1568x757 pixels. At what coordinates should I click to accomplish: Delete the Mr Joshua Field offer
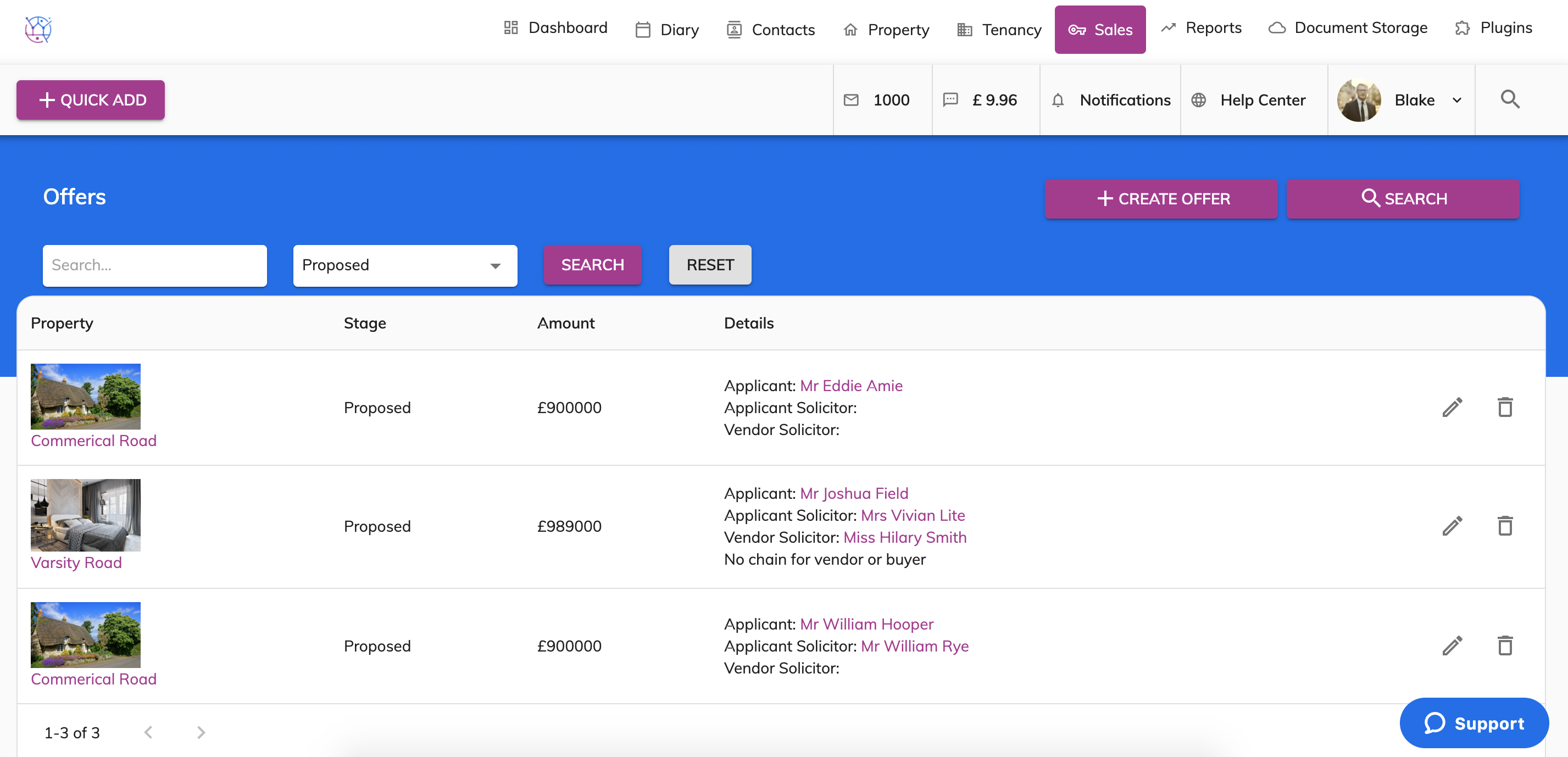(1505, 526)
